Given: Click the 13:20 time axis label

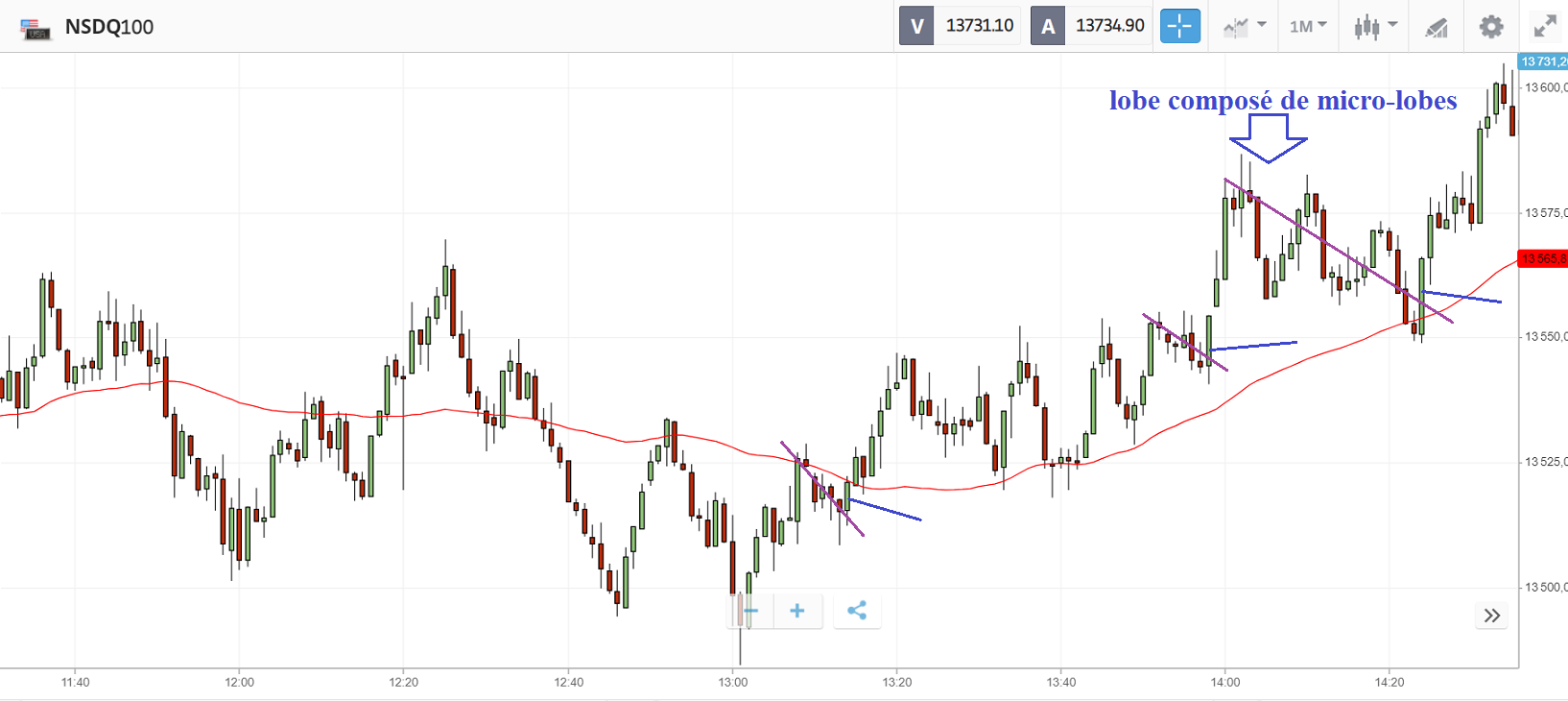Looking at the screenshot, I should point(897,683).
